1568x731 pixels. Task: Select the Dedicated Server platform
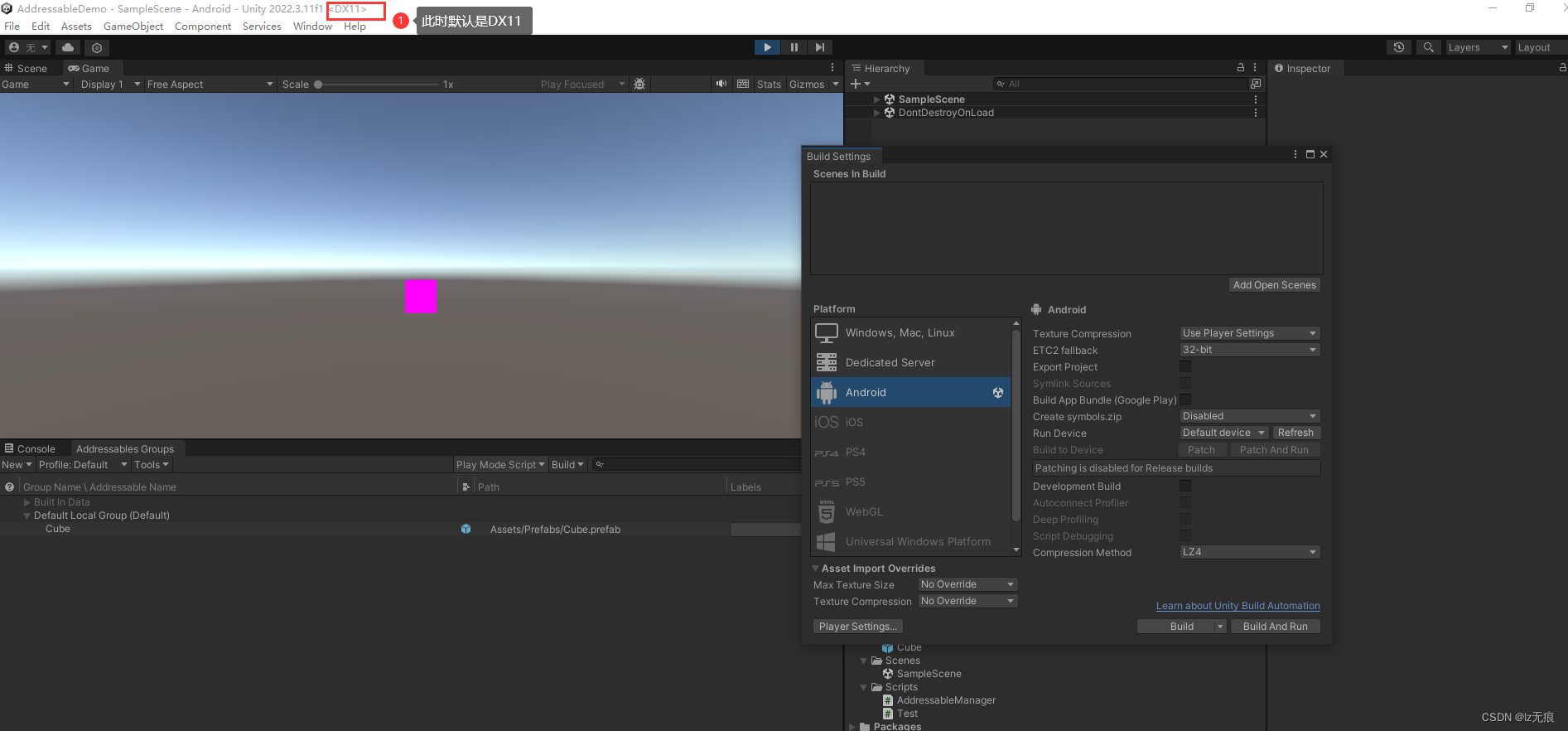point(910,362)
